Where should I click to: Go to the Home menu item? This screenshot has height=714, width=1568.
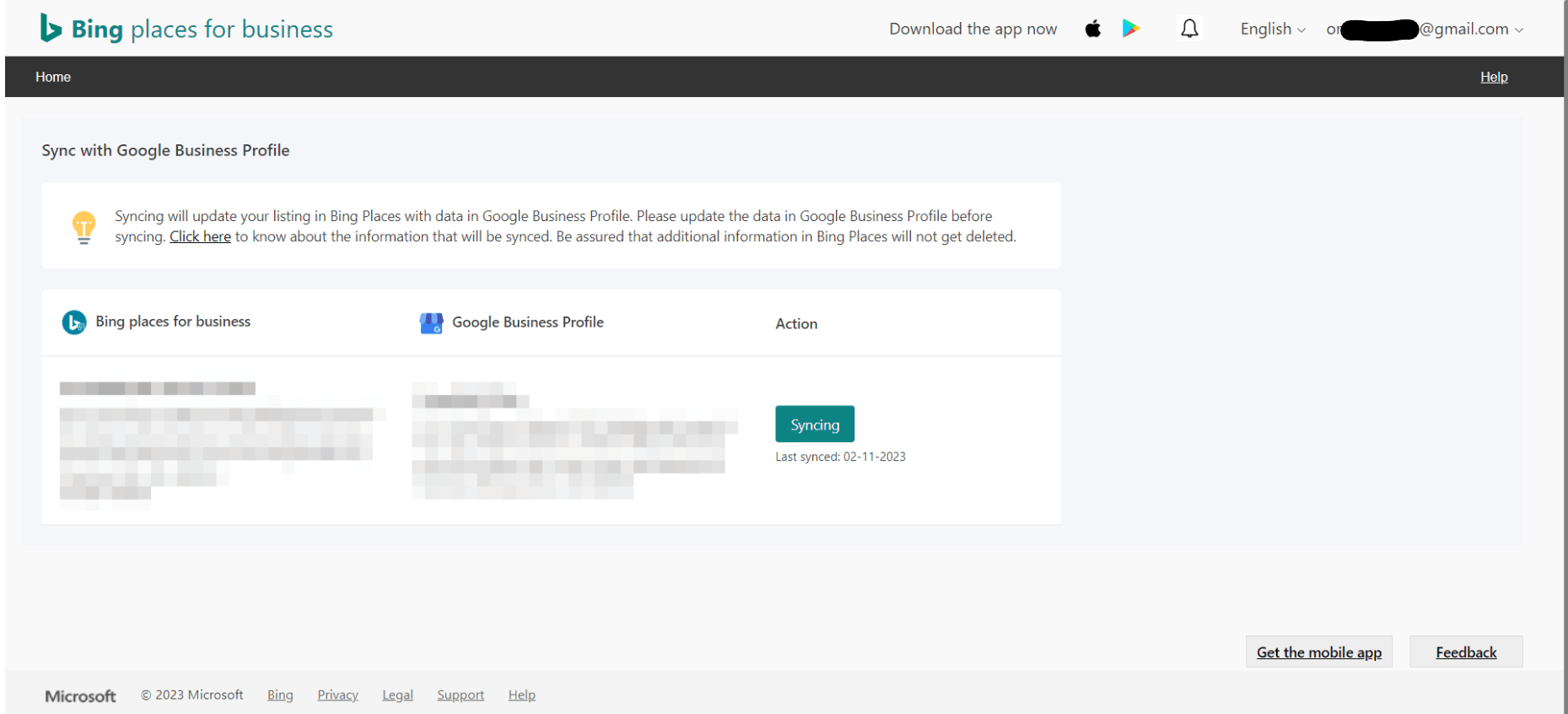(x=53, y=77)
